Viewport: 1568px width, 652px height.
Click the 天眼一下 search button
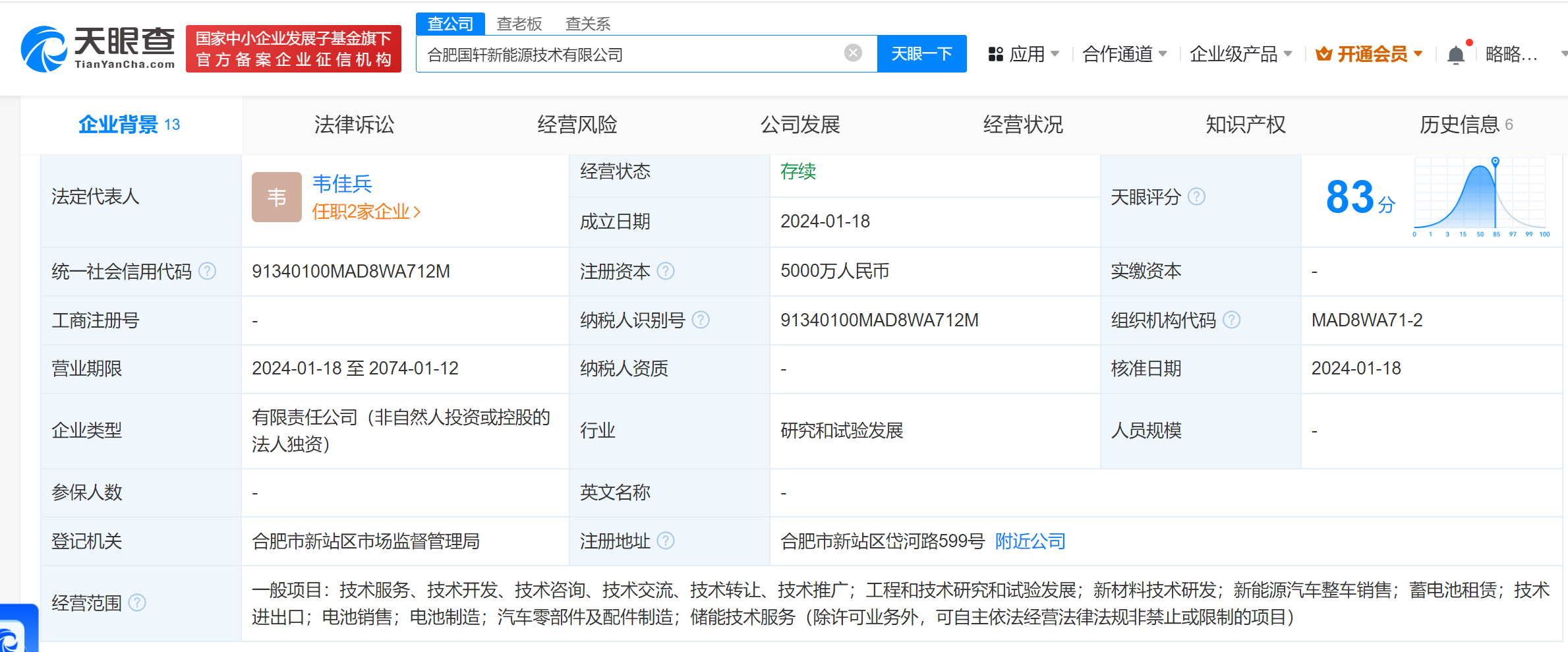click(921, 53)
